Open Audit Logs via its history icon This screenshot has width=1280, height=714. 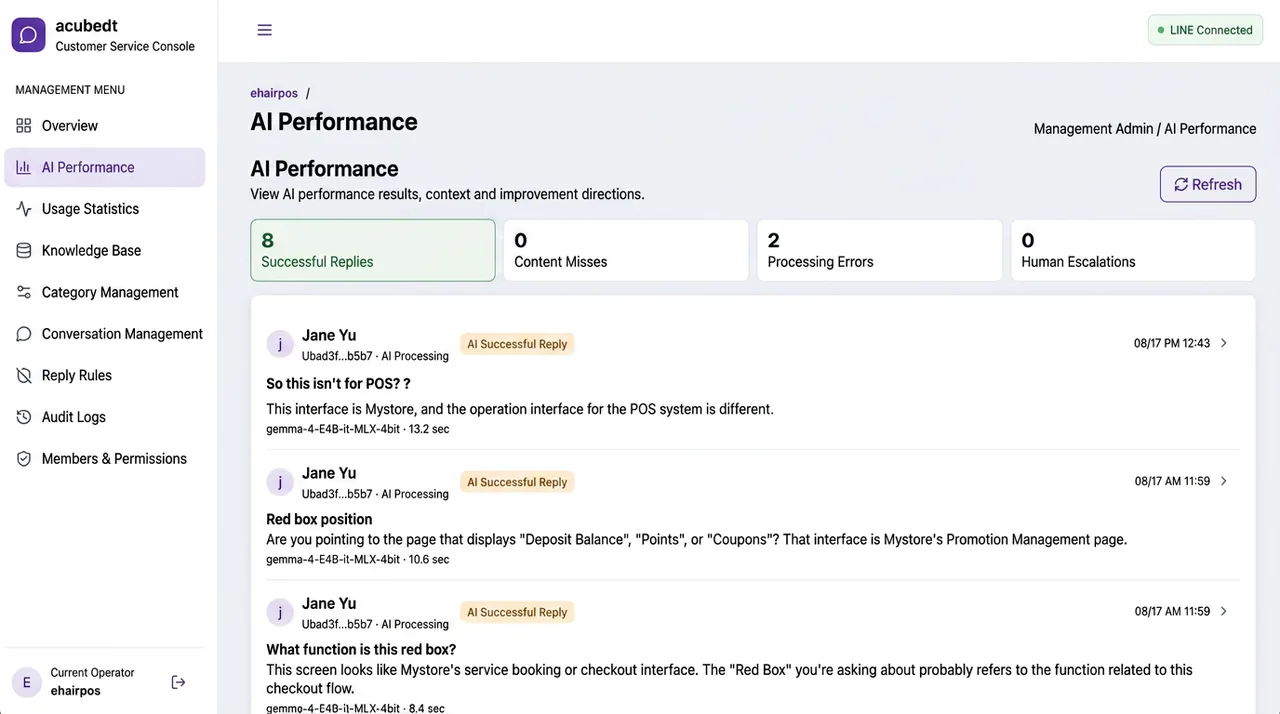[24, 417]
